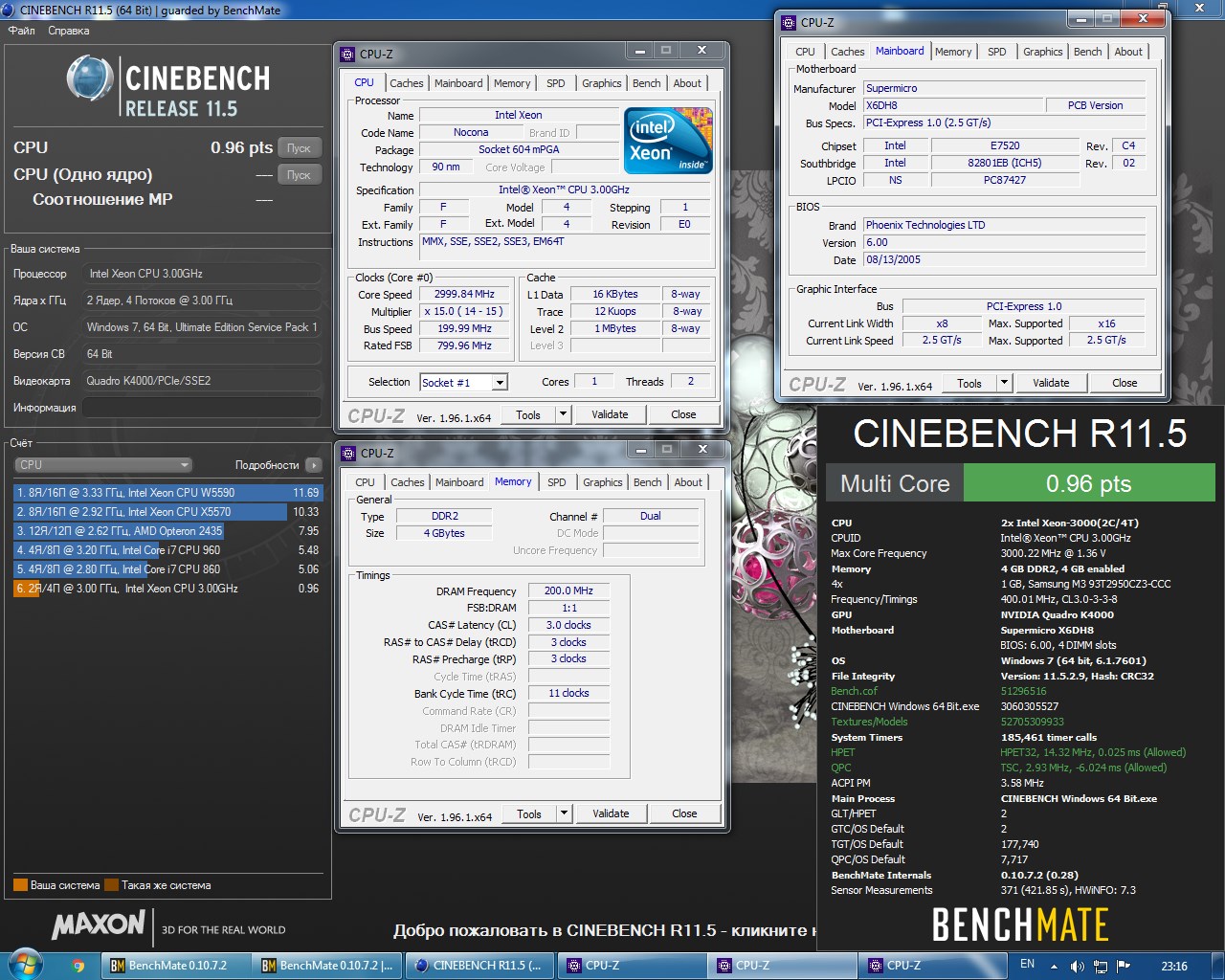Image resolution: width=1225 pixels, height=980 pixels.
Task: Launch Chrome from the taskbar
Action: click(78, 966)
